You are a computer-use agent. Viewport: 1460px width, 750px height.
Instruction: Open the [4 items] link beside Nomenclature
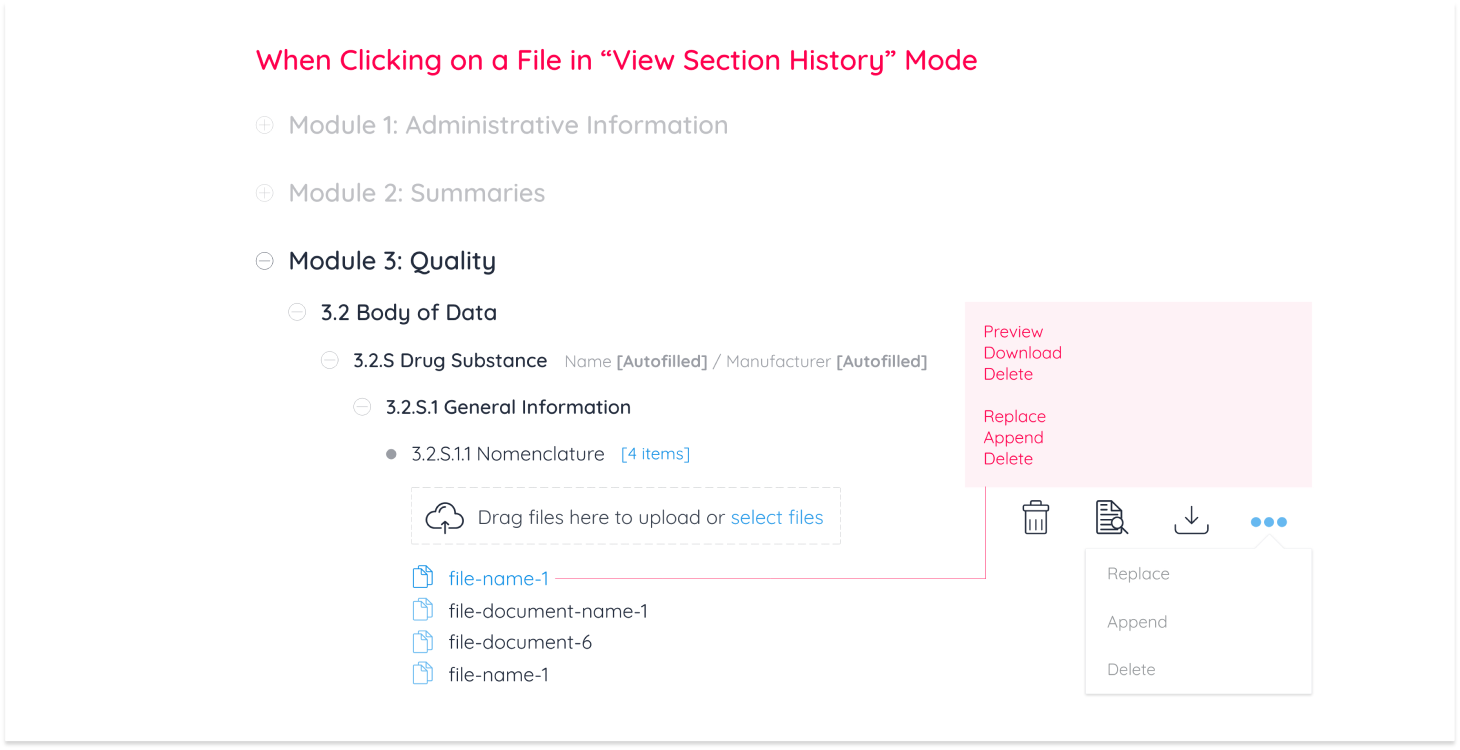[x=655, y=453]
